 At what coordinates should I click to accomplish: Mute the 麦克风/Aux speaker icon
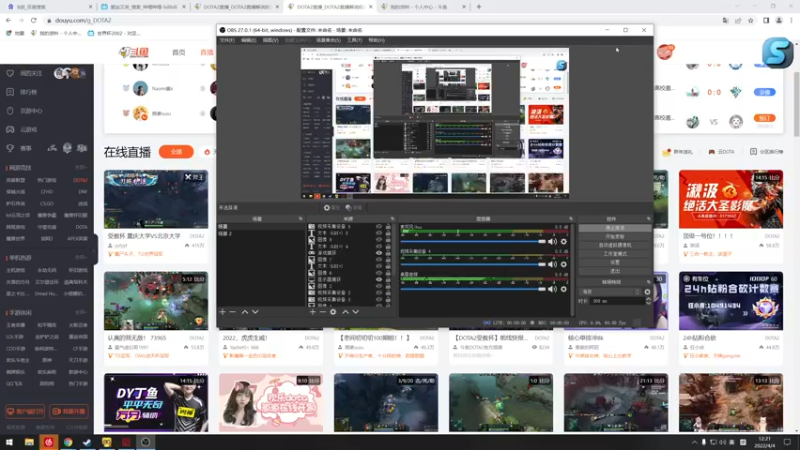pyautogui.click(x=552, y=241)
